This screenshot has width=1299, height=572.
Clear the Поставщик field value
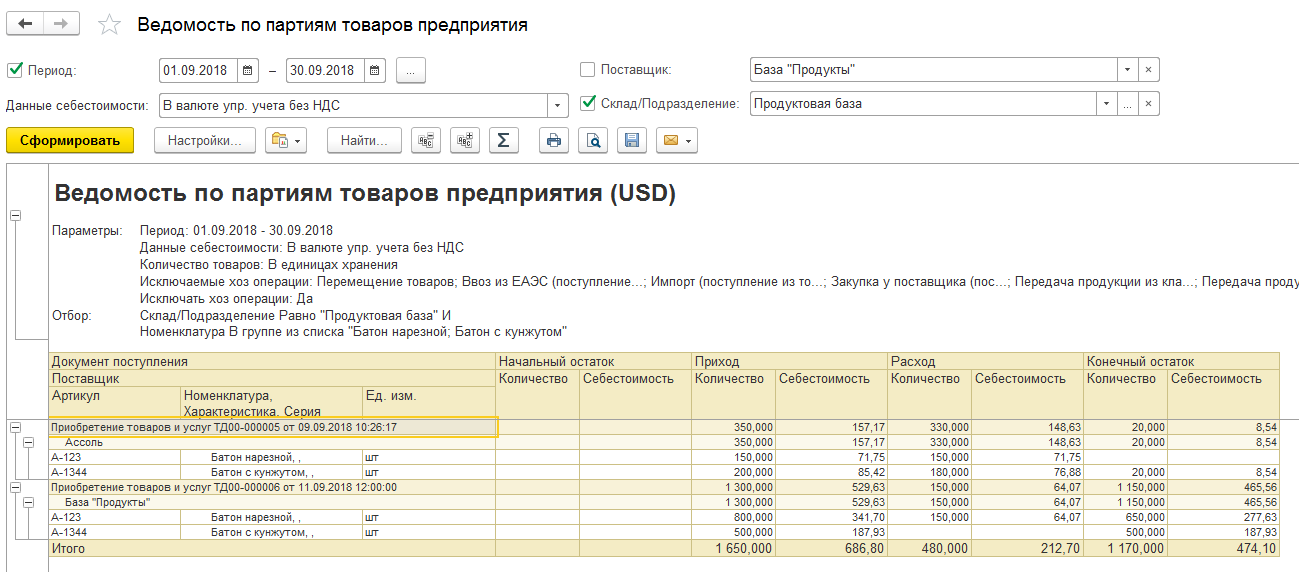(x=1149, y=70)
